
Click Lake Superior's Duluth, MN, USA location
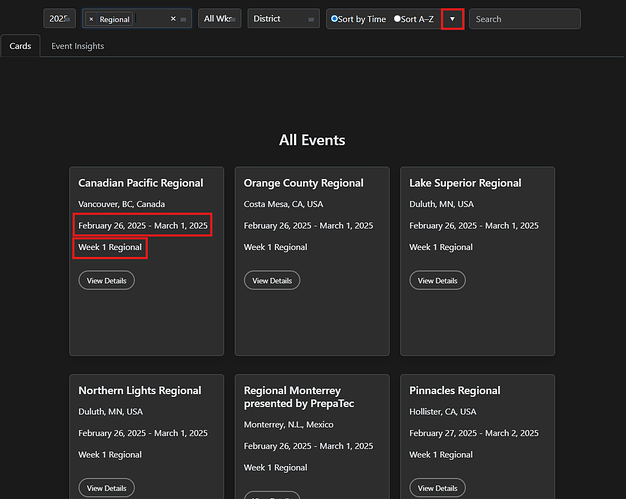coord(442,204)
